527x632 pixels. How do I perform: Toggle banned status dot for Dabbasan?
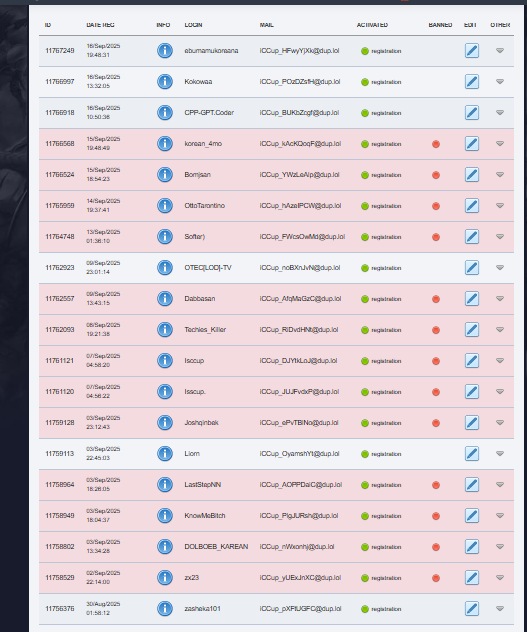coord(436,299)
